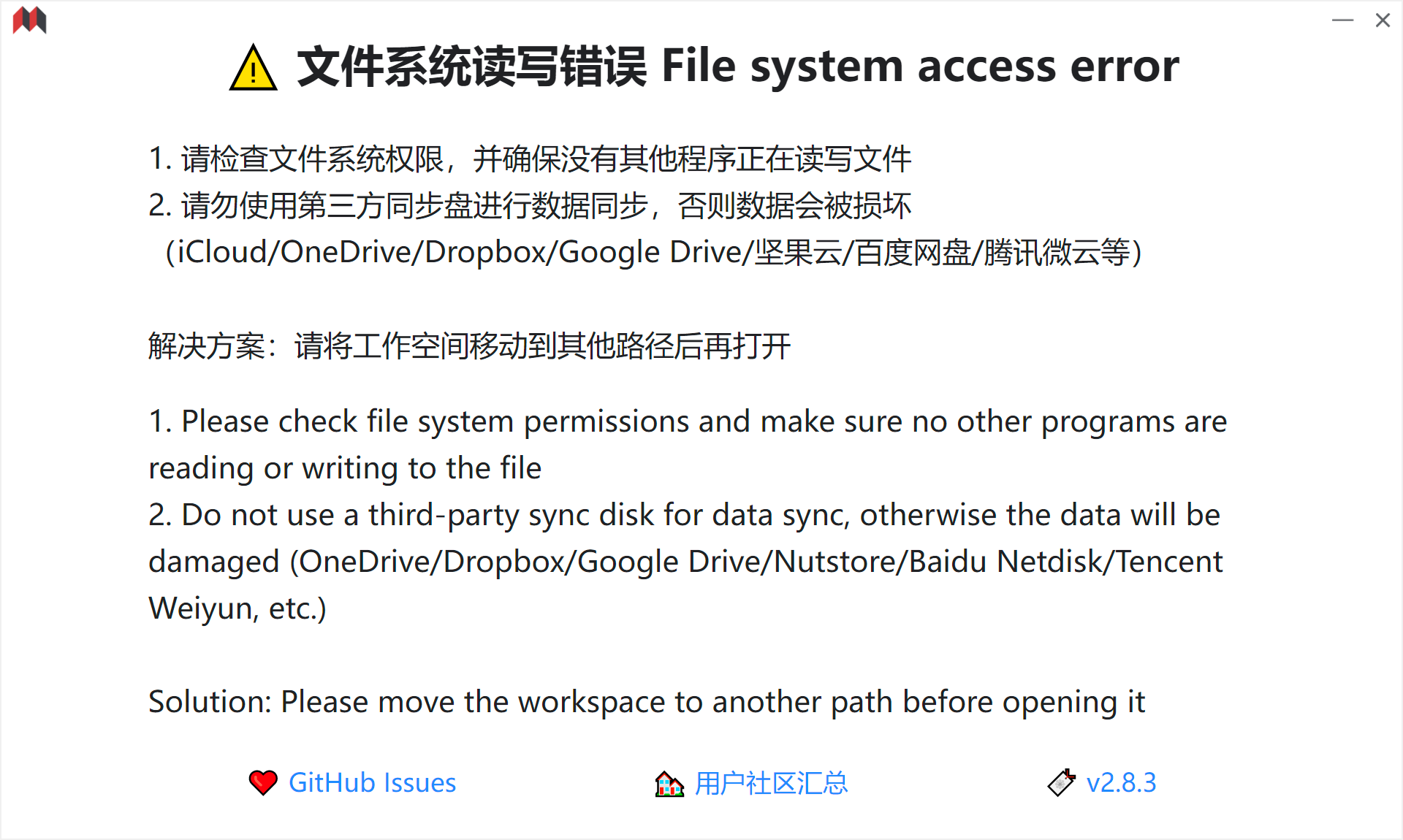Close the File system access error dialog

point(1383,20)
